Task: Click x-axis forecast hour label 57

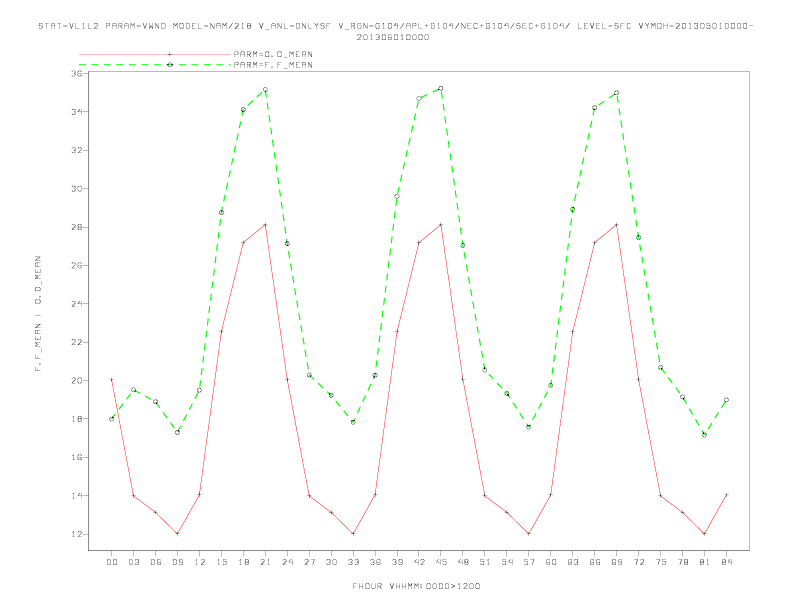Action: [x=529, y=562]
